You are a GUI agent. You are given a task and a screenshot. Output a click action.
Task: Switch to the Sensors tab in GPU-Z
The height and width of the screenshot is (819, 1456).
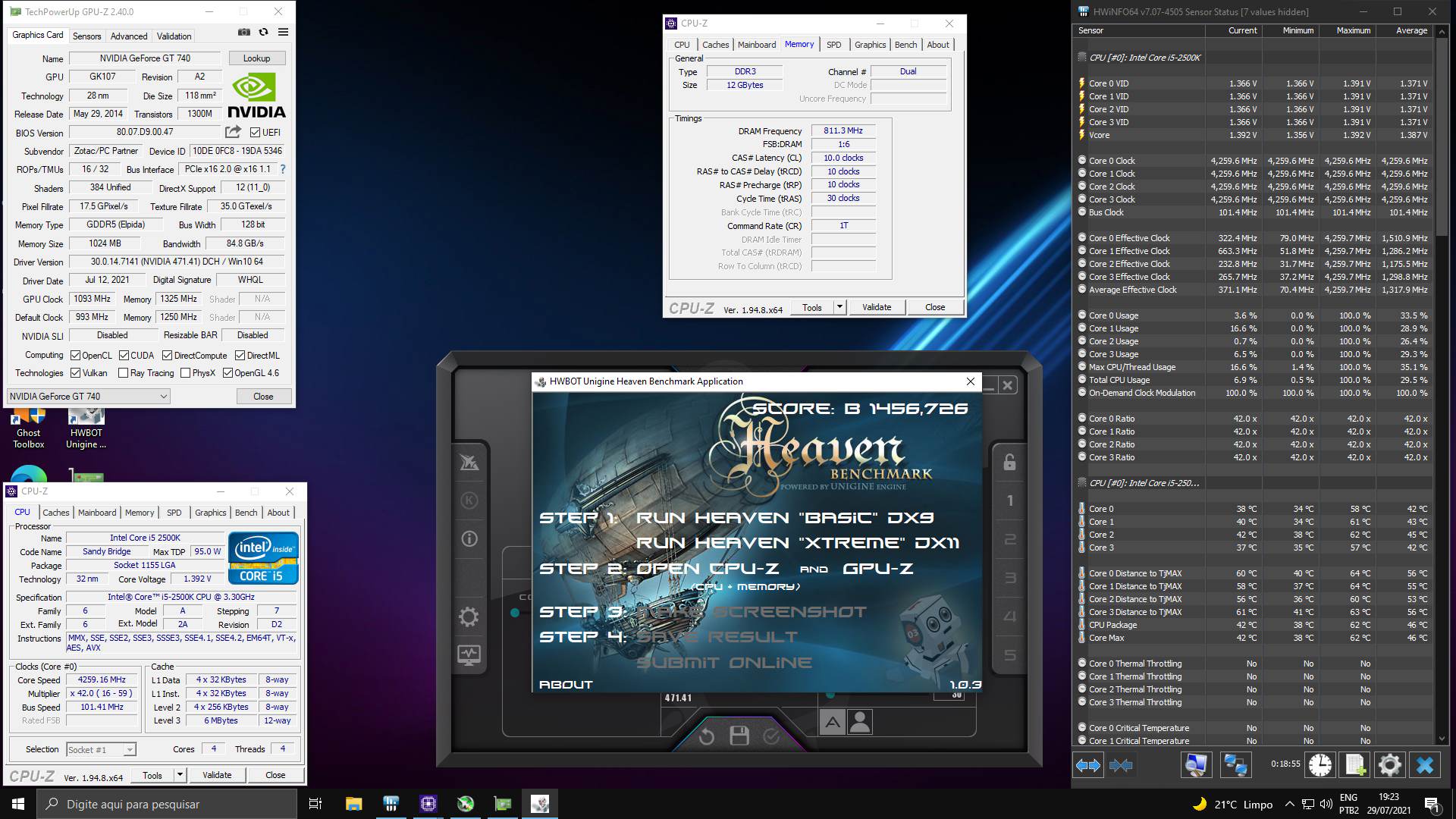tap(86, 36)
